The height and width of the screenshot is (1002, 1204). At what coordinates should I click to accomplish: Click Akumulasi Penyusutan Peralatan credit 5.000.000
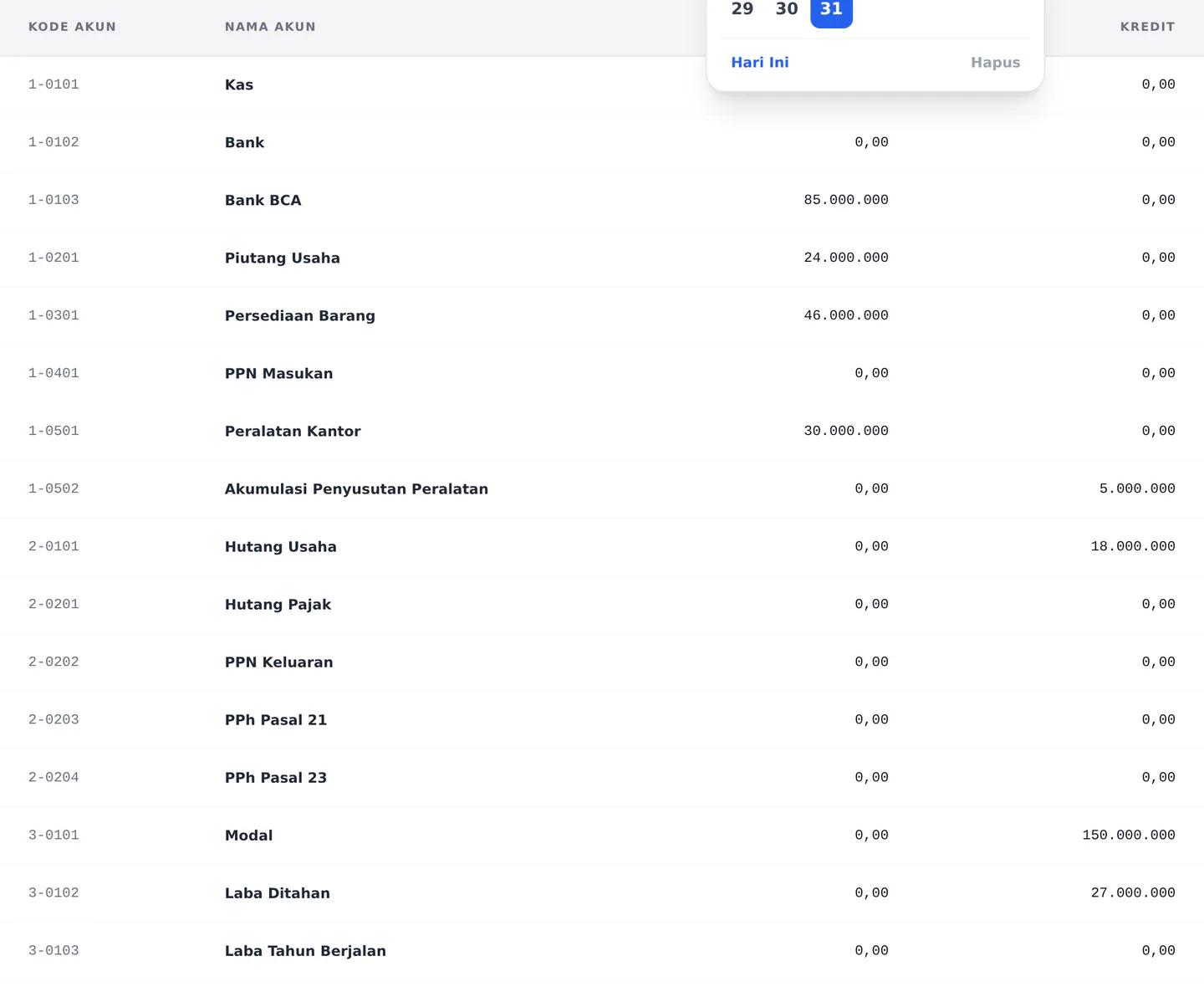pyautogui.click(x=1137, y=488)
